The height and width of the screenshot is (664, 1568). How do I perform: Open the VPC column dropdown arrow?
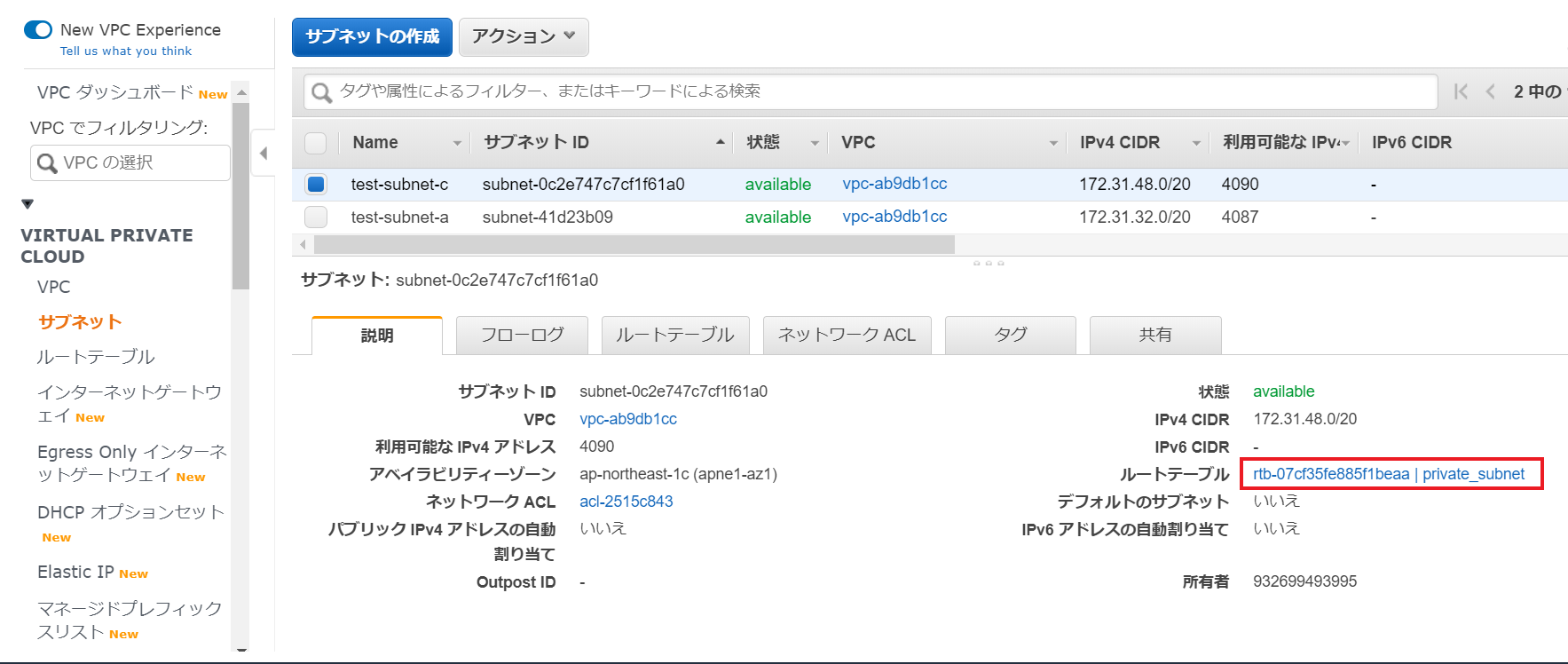(x=1053, y=143)
